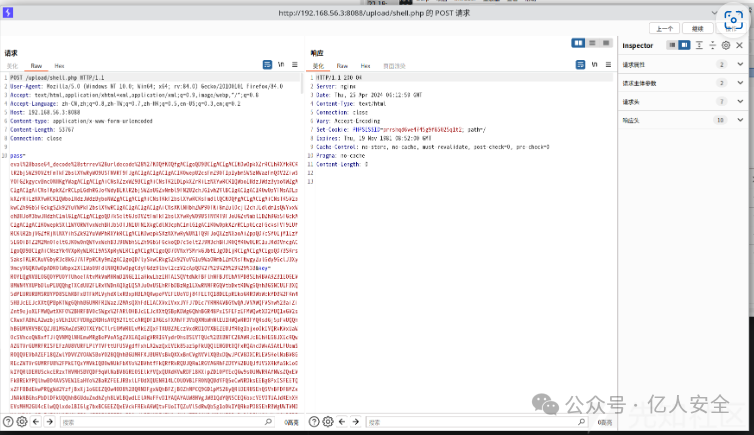The height and width of the screenshot is (435, 754).
Task: Click the 上一个 previous button
Action: [x=665, y=28]
